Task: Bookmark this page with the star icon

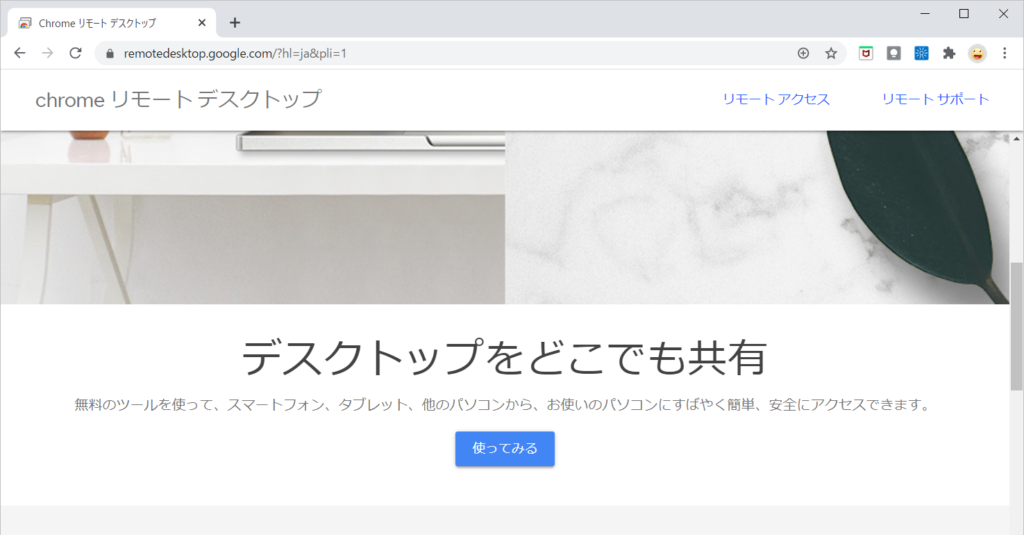Action: tap(831, 54)
